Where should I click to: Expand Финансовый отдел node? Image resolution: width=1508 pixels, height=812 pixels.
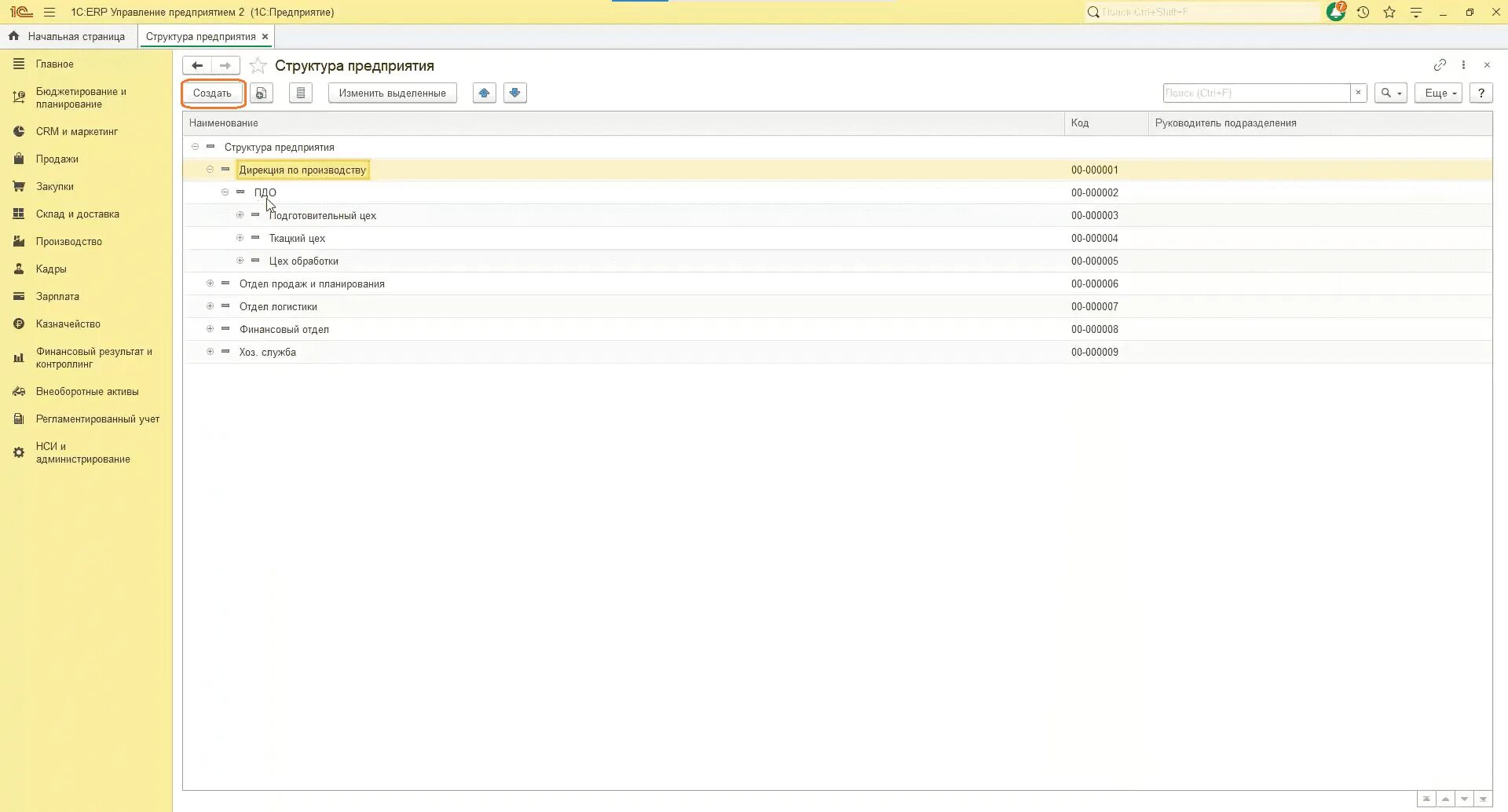coord(210,329)
